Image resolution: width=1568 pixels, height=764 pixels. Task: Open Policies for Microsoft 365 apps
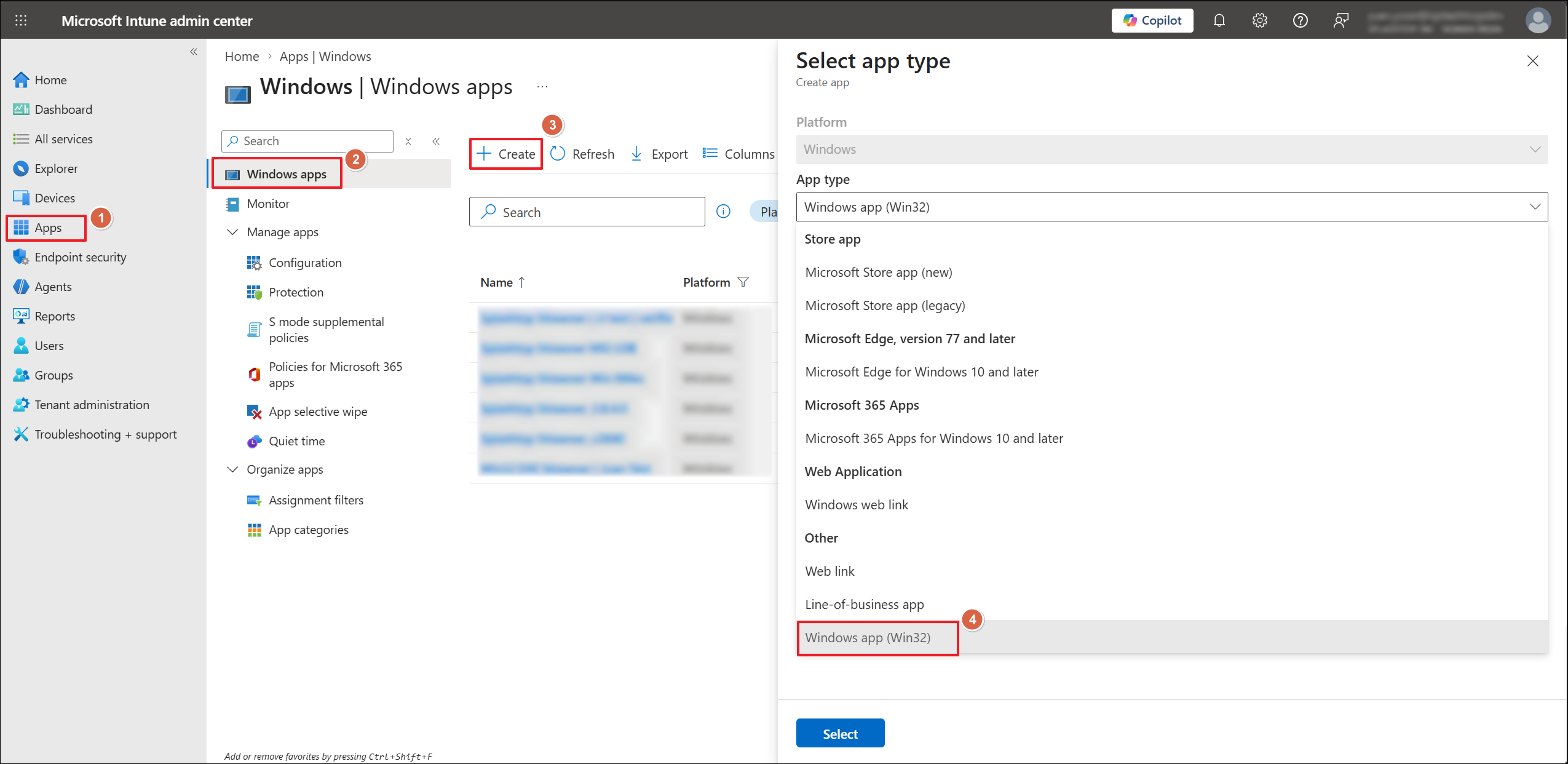(x=324, y=375)
